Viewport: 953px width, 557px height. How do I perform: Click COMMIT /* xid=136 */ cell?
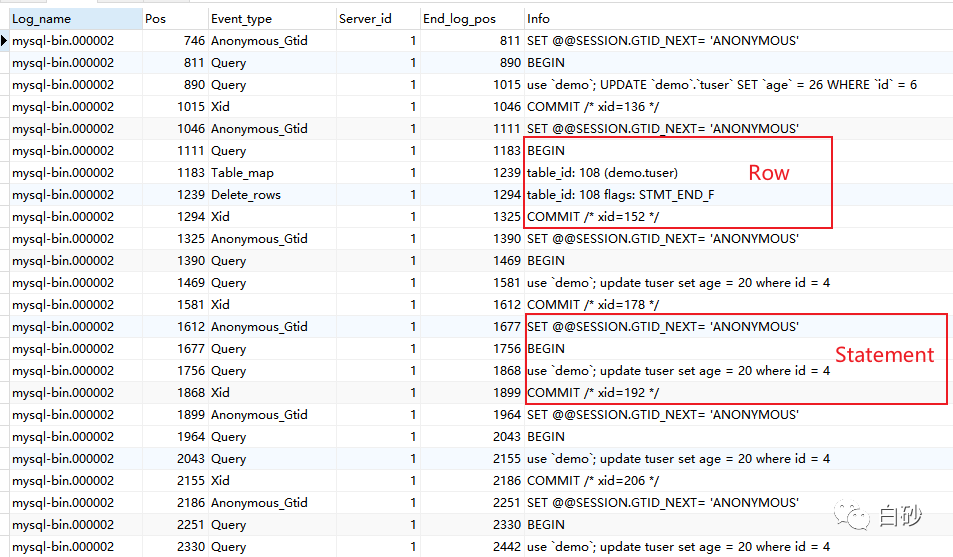[x=738, y=106]
